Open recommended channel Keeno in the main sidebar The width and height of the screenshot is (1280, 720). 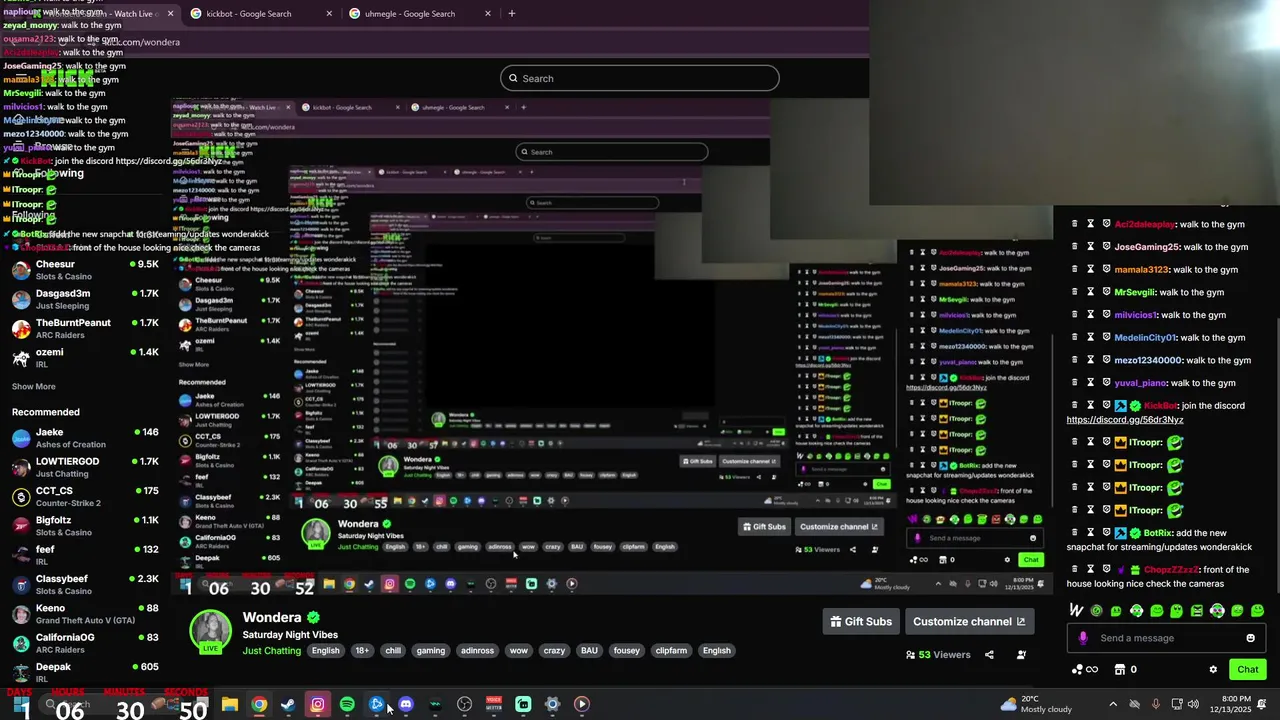click(86, 613)
